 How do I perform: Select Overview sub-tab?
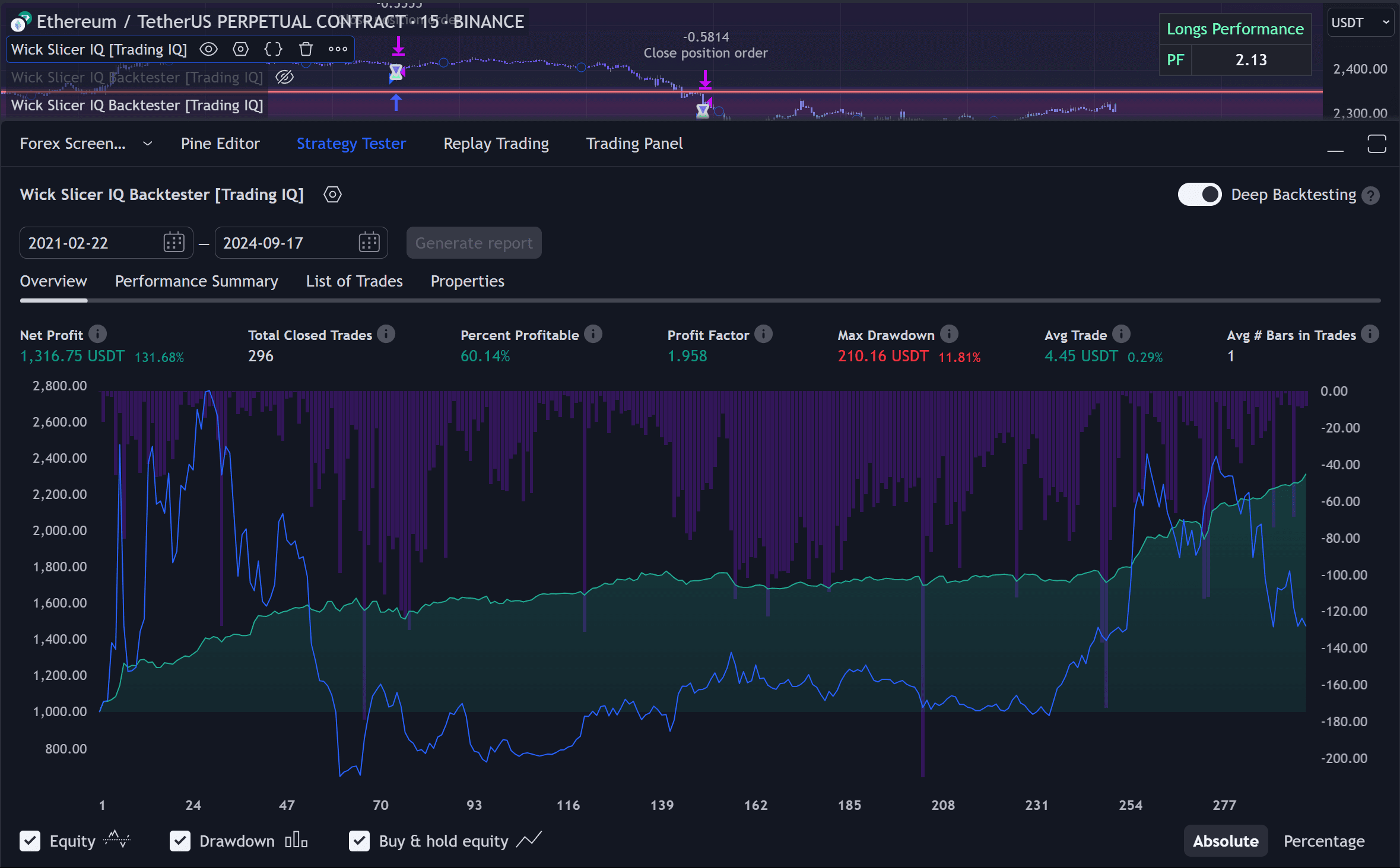tap(53, 281)
